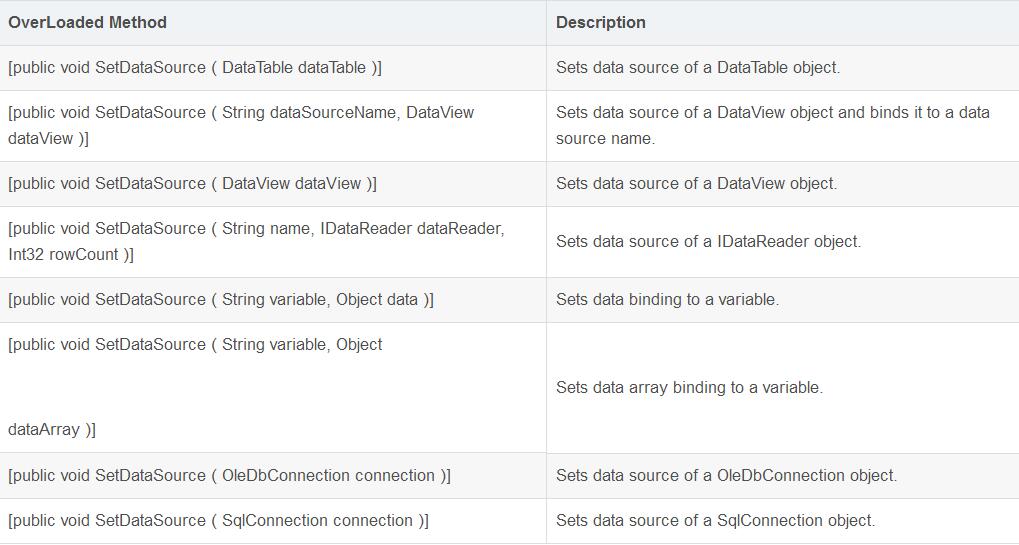Click the 'binds it to a data source name' description
This screenshot has width=1019, height=545.
point(772,125)
